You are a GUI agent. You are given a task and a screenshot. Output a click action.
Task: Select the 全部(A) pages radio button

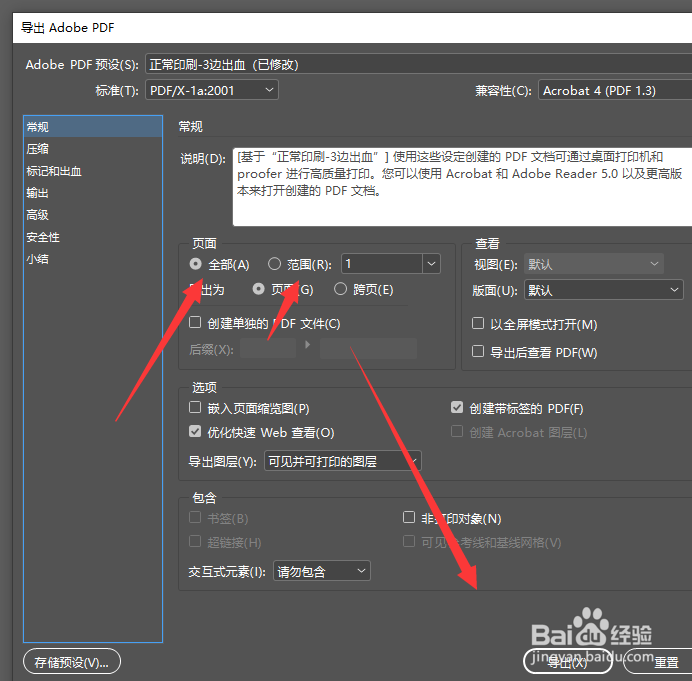click(196, 264)
